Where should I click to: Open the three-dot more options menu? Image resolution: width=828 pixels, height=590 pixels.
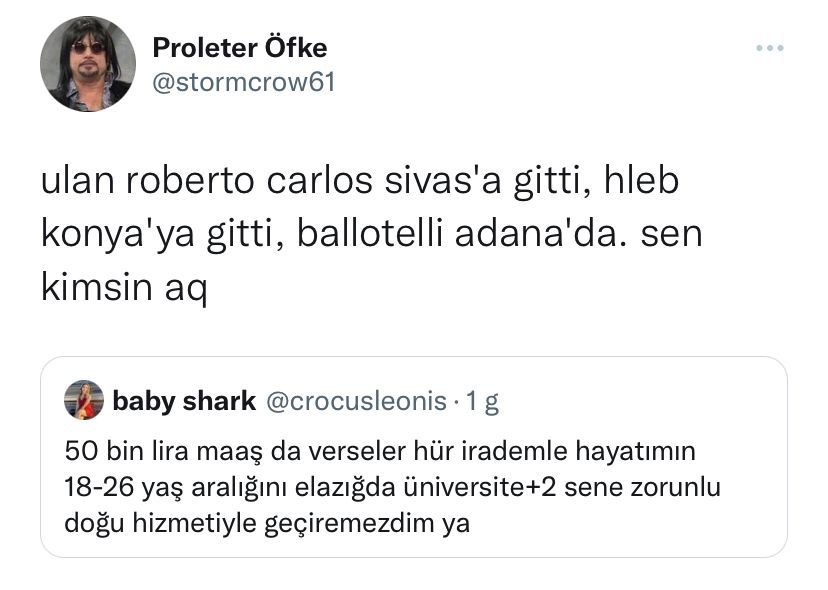click(769, 48)
